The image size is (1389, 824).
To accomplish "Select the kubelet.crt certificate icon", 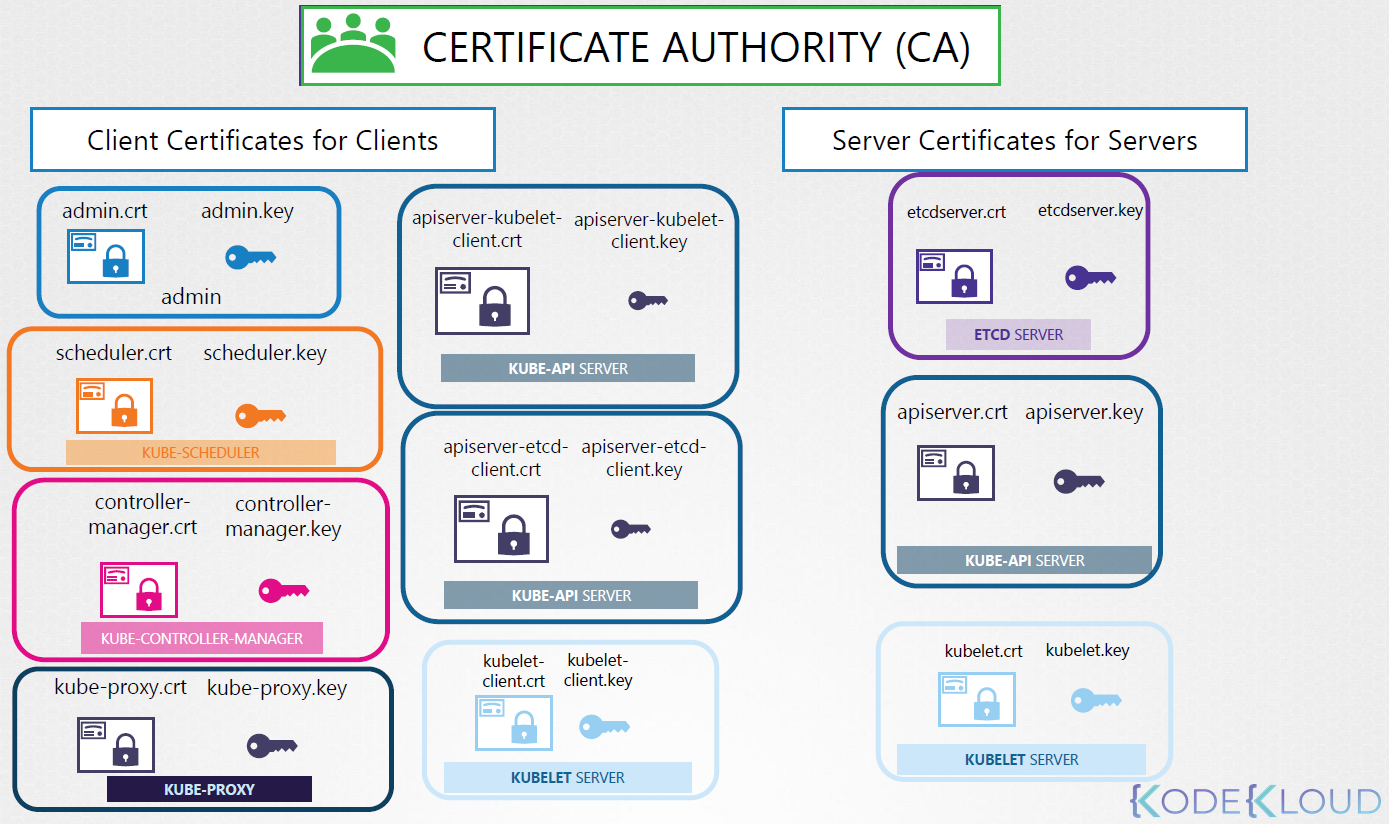I will click(x=977, y=699).
